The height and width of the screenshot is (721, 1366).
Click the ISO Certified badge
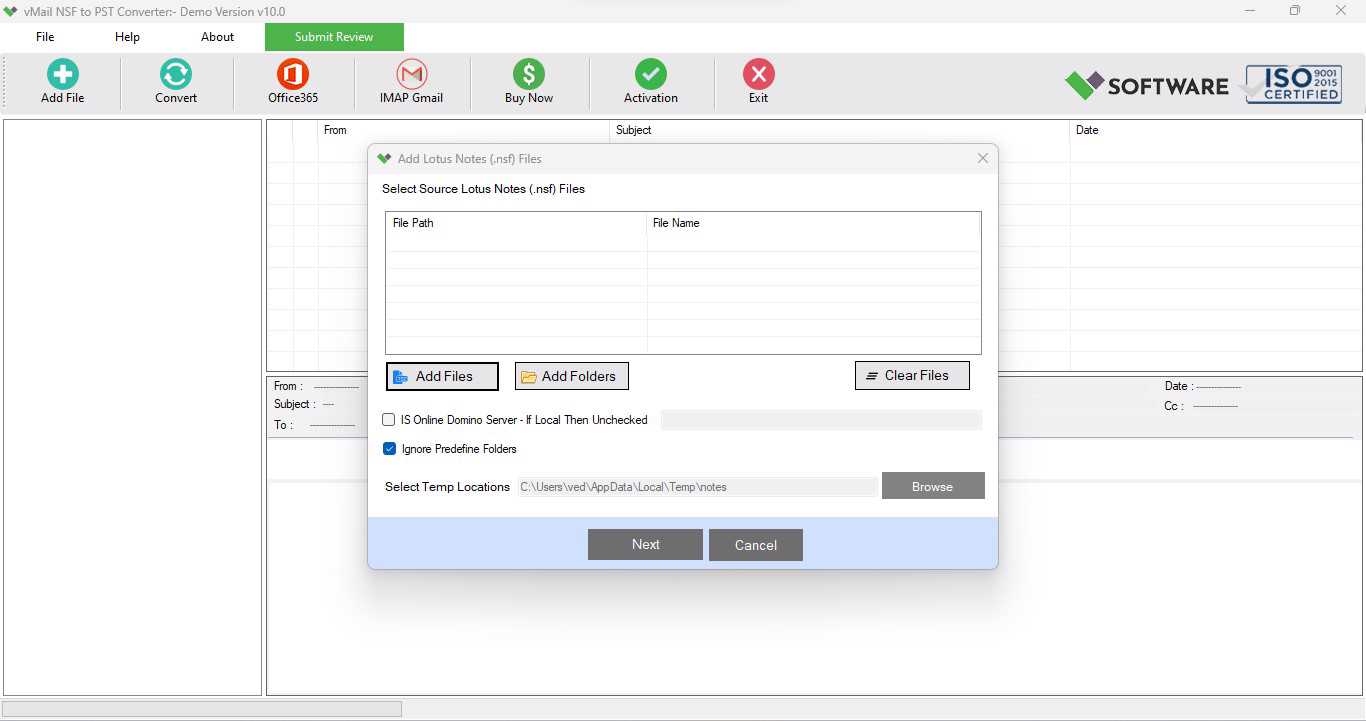tap(1293, 85)
